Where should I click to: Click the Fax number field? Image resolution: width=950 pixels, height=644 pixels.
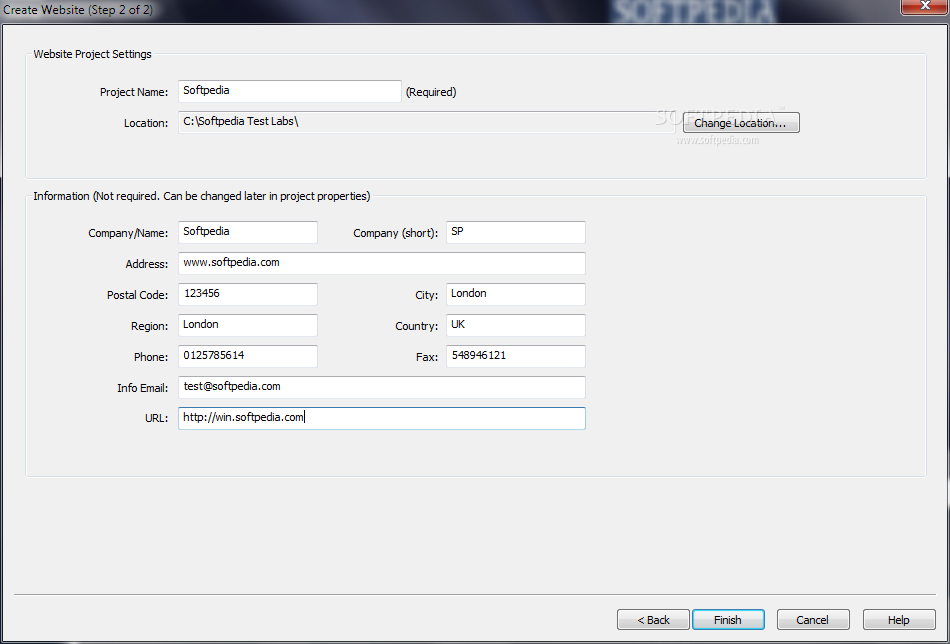[x=516, y=356]
